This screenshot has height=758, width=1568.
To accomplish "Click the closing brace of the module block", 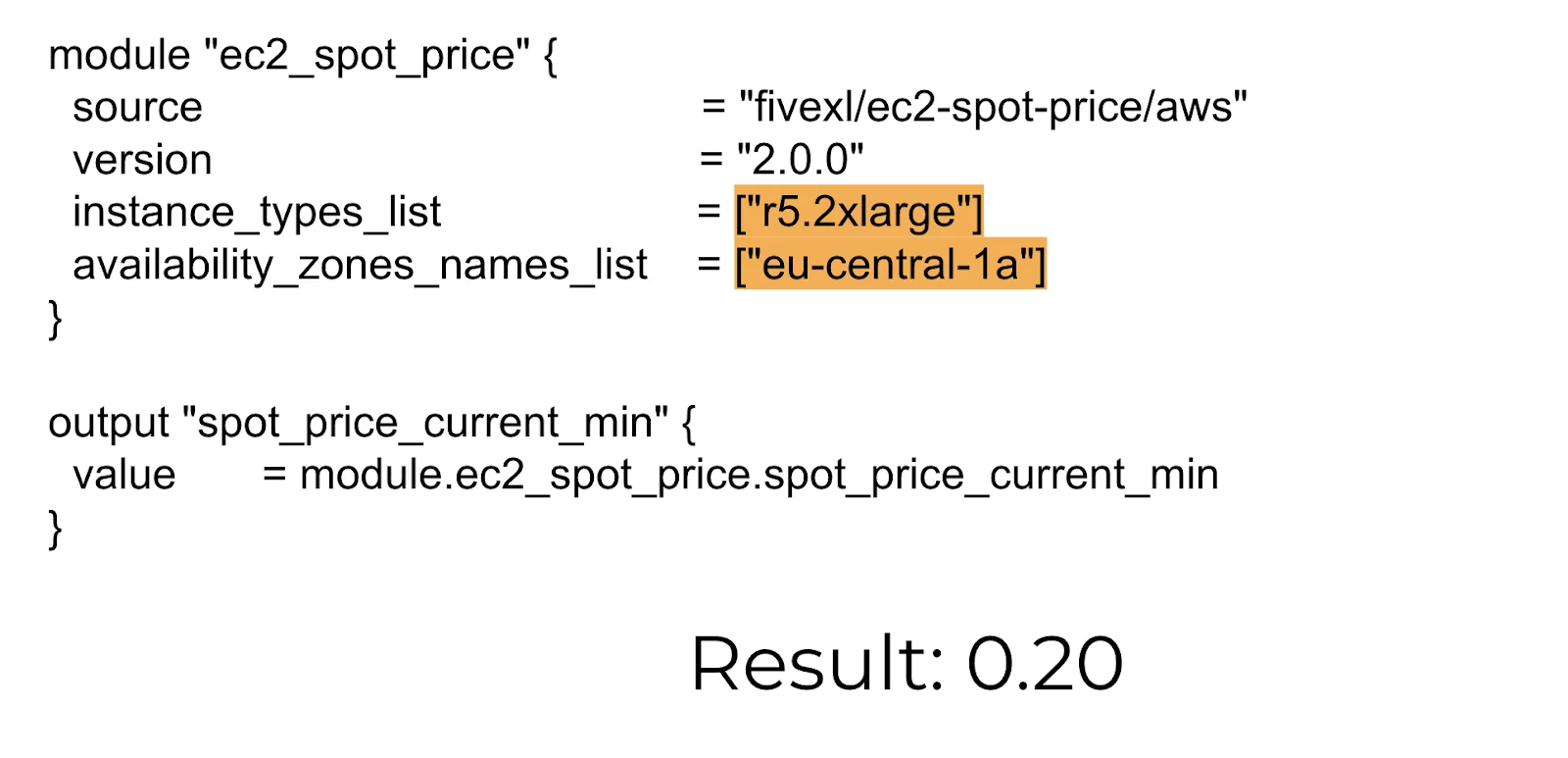I will 55,319.
